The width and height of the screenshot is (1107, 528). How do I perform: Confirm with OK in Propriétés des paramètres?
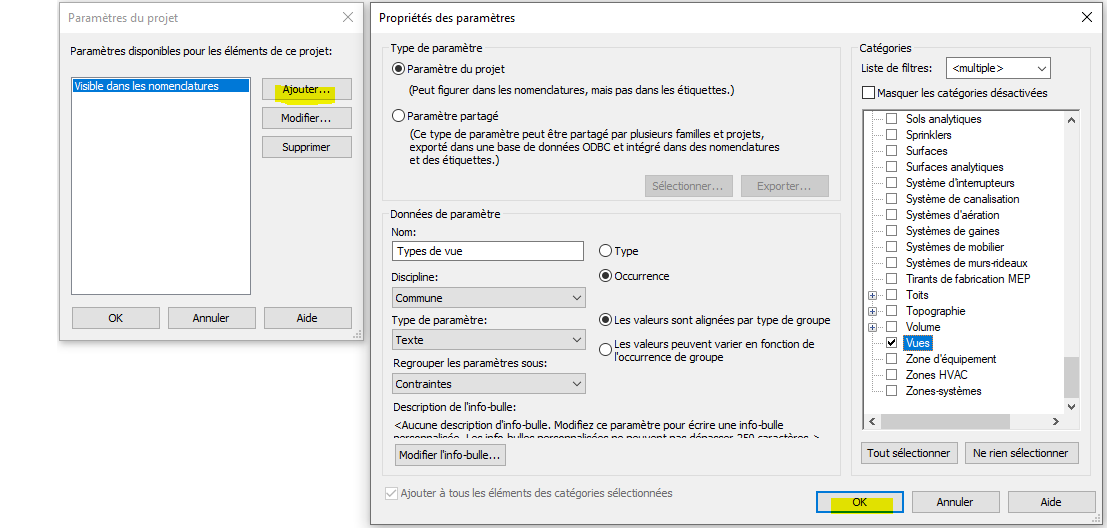click(x=859, y=502)
